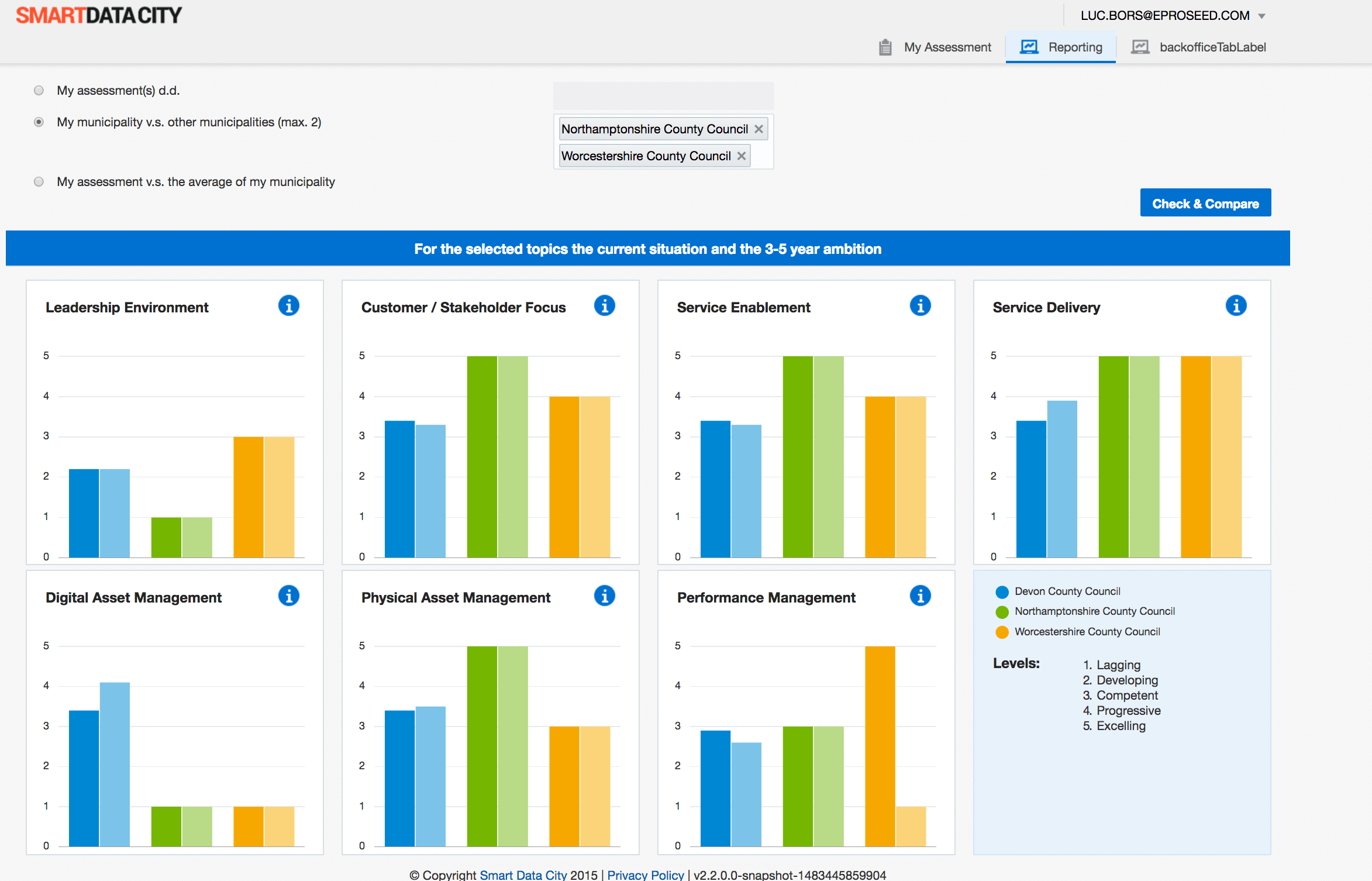Click Customer / Stakeholder Focus info icon
Image resolution: width=1372 pixels, height=881 pixels.
coord(604,305)
